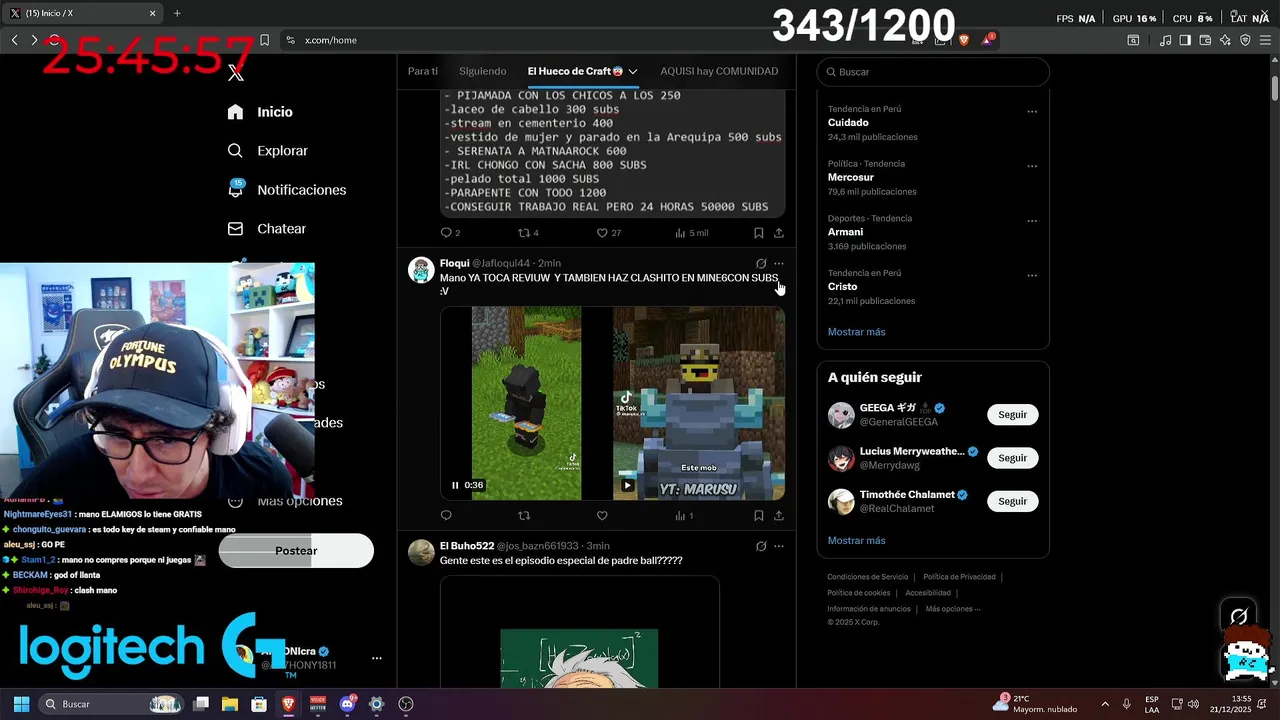Share the subs goals list post

click(779, 233)
